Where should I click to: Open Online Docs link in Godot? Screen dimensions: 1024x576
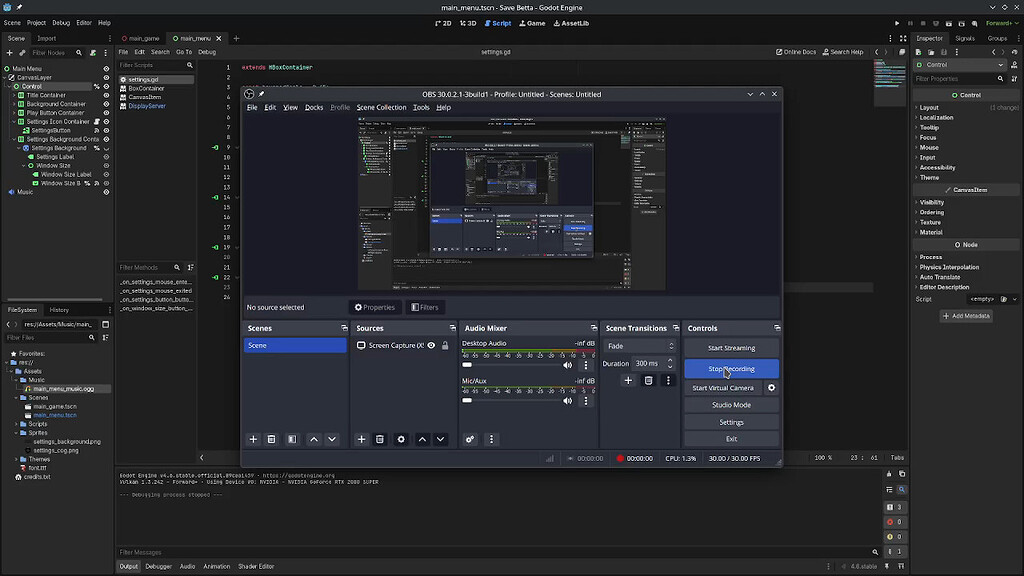pyautogui.click(x=796, y=52)
